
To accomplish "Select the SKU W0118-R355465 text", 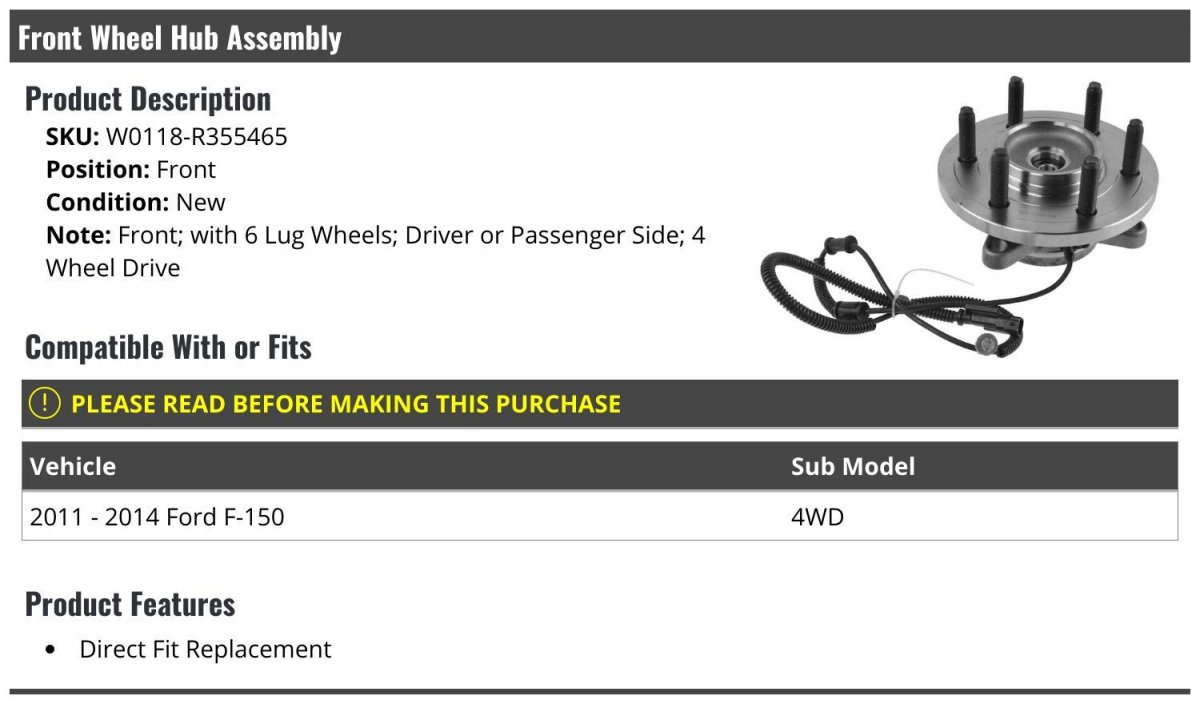I will click(196, 137).
